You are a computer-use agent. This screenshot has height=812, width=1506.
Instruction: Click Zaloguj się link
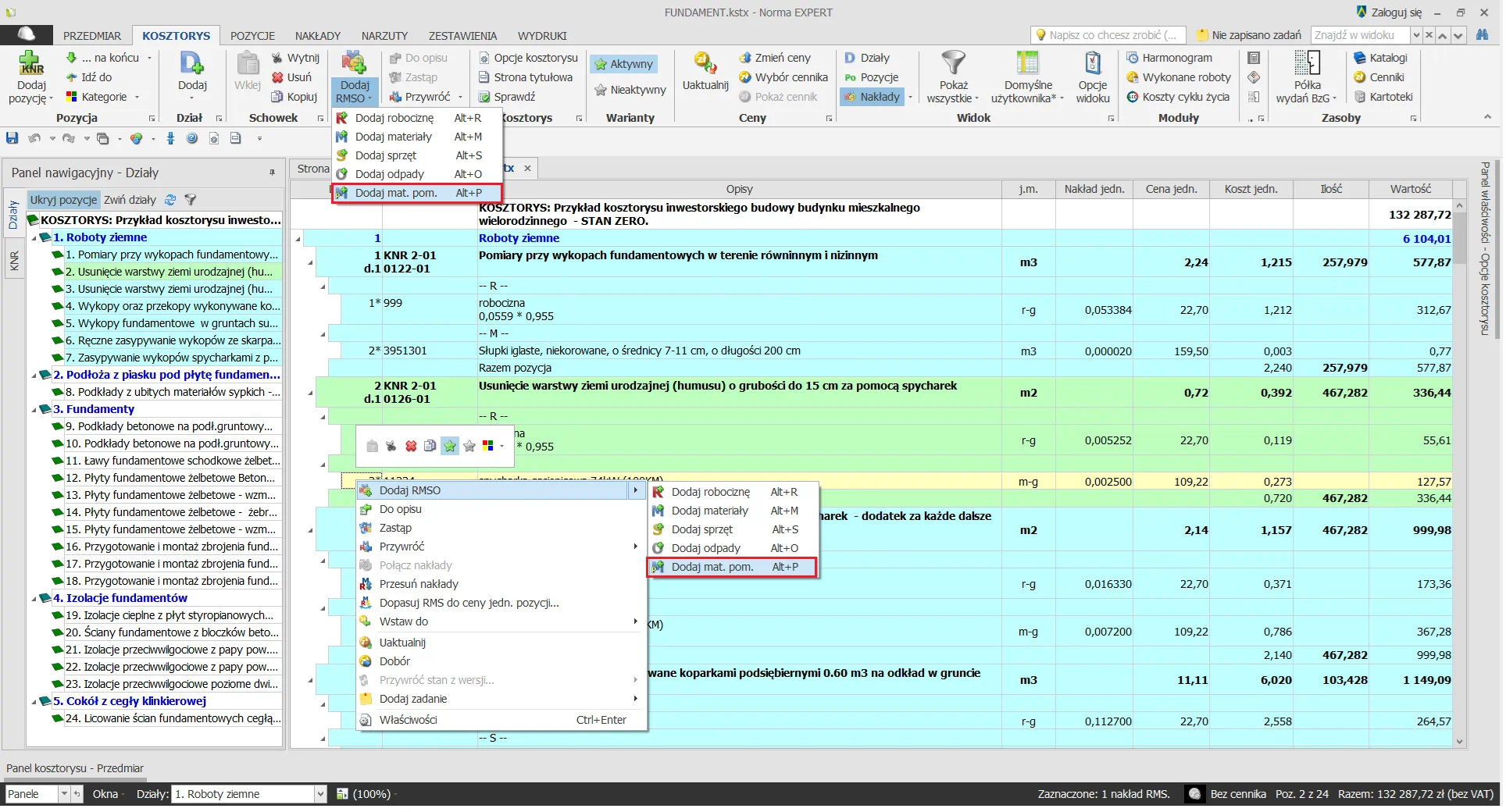tap(1389, 12)
